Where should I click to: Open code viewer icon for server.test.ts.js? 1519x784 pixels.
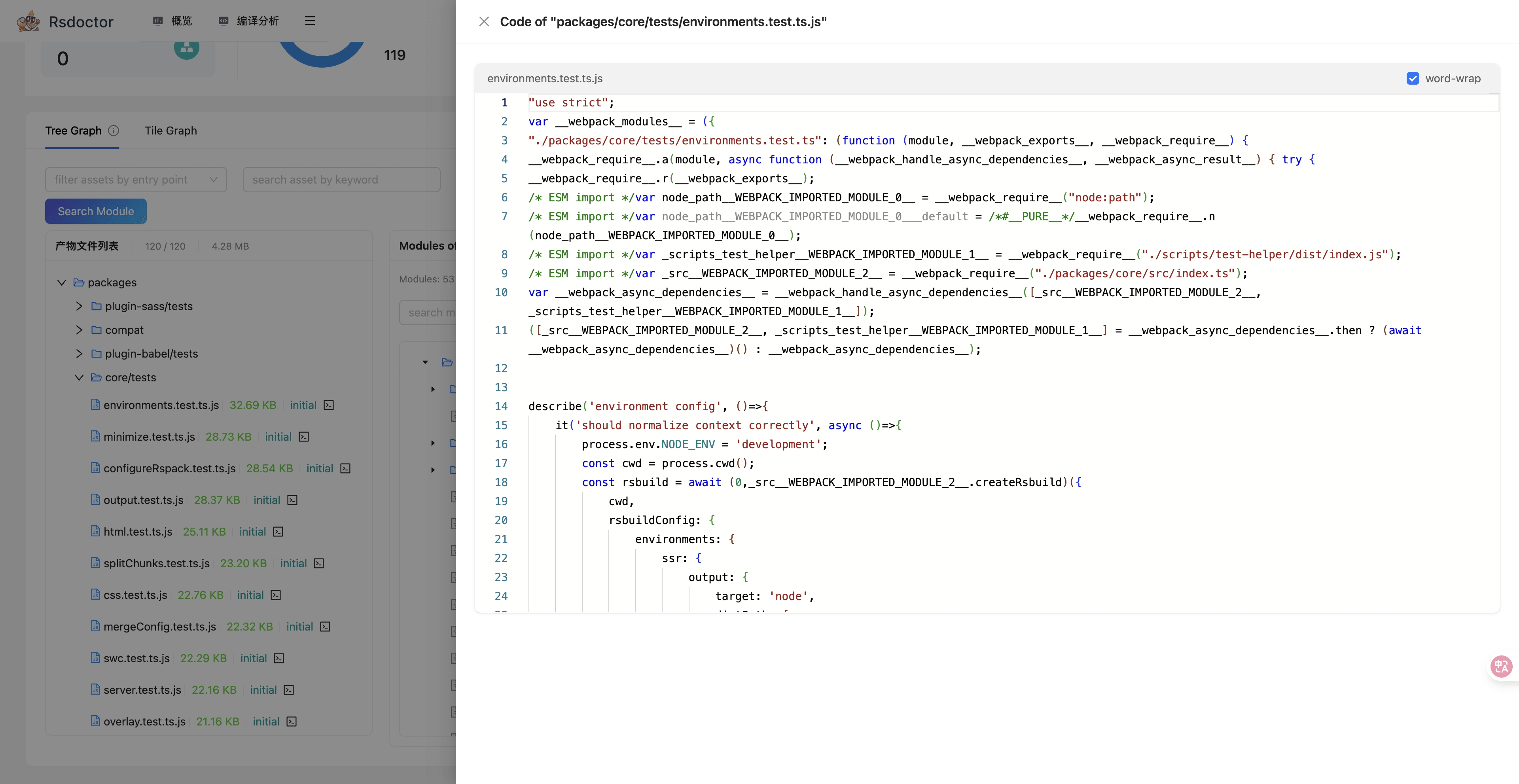pos(289,690)
